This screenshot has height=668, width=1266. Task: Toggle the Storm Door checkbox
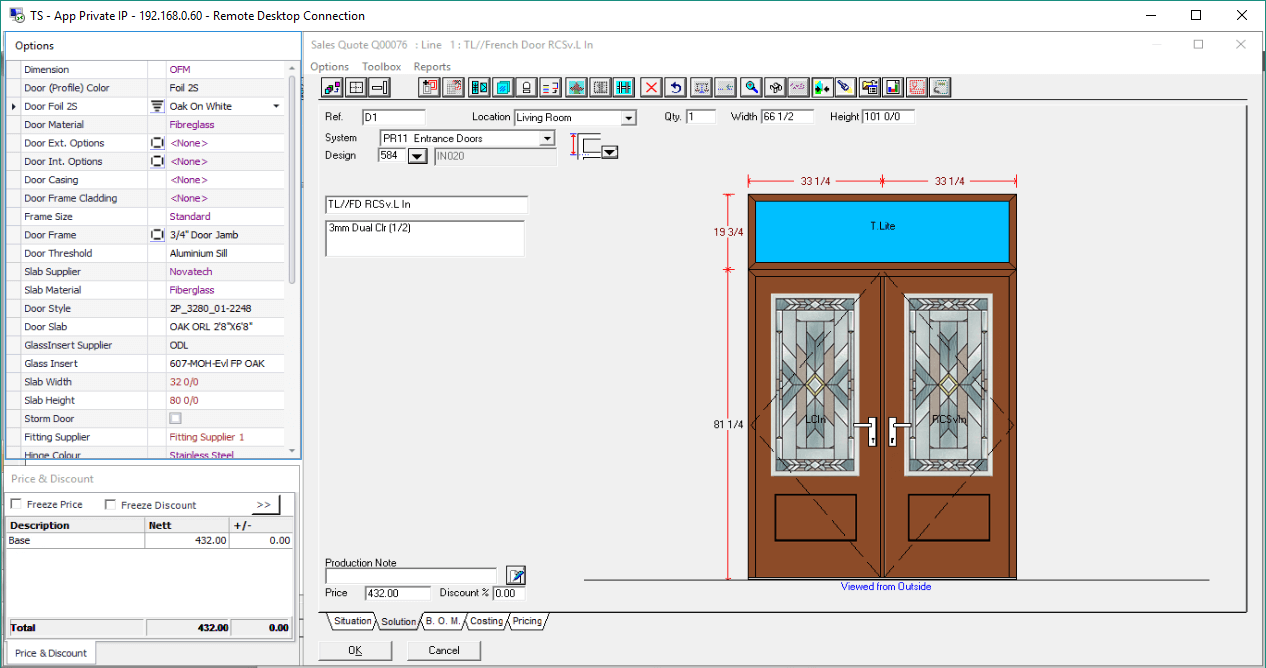[175, 419]
